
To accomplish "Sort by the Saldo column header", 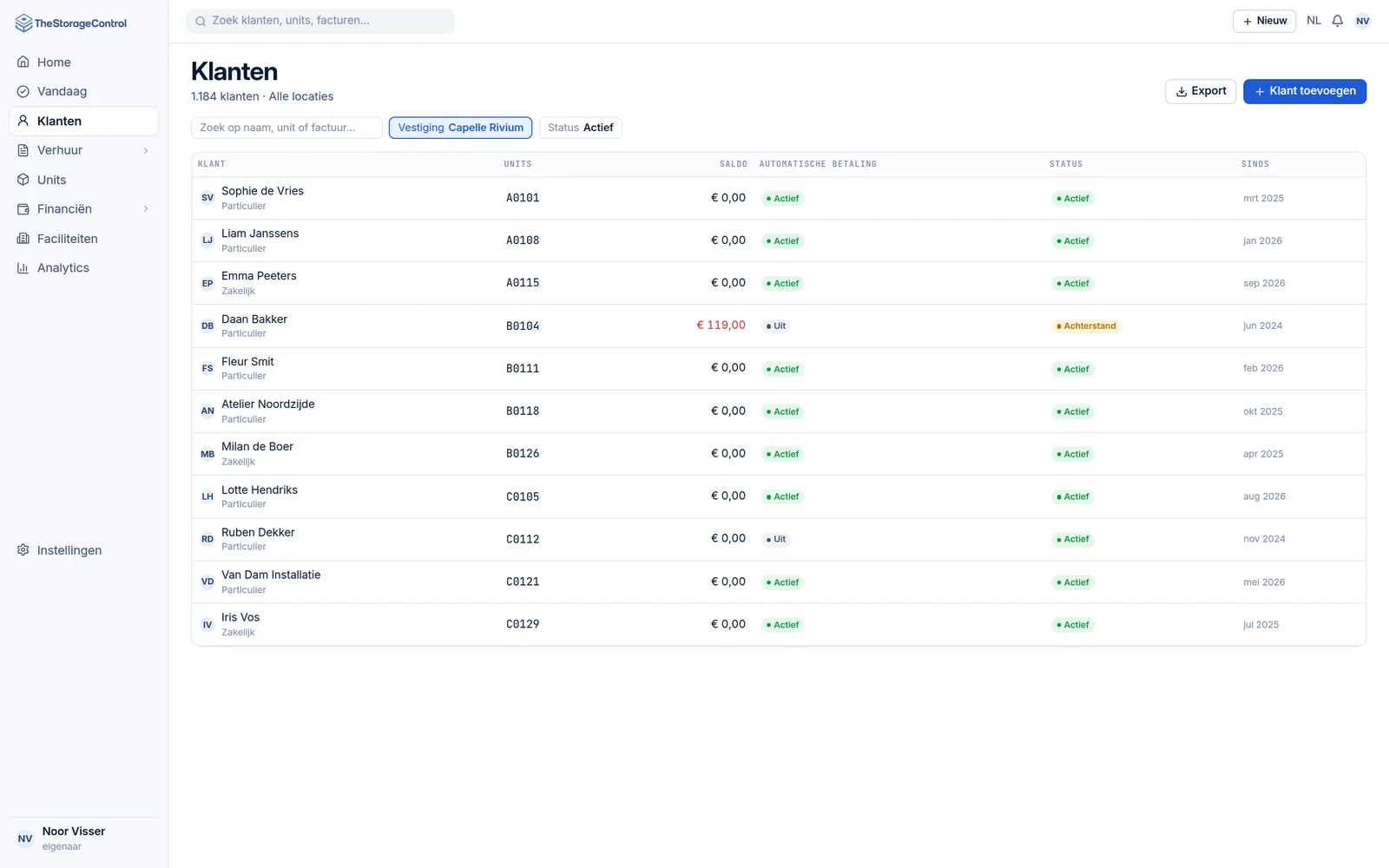I will coord(734,164).
